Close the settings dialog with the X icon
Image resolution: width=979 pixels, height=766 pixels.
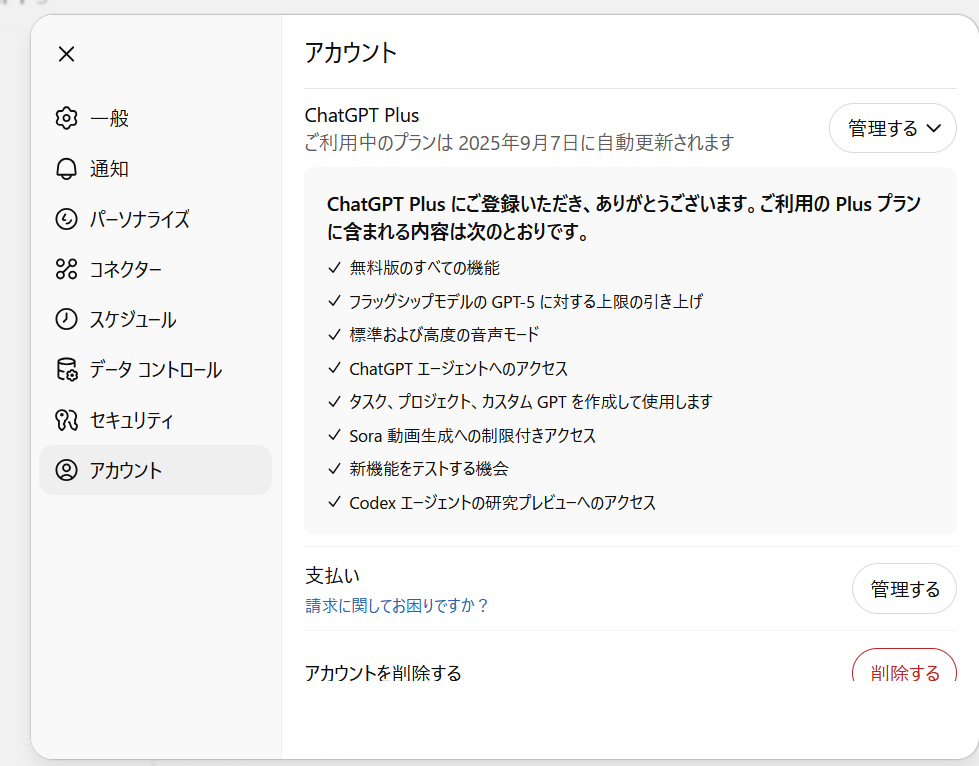point(66,54)
